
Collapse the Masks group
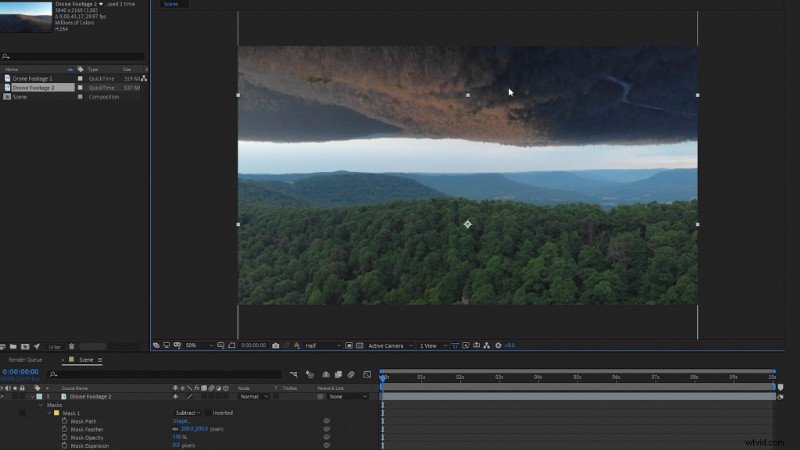[x=41, y=405]
